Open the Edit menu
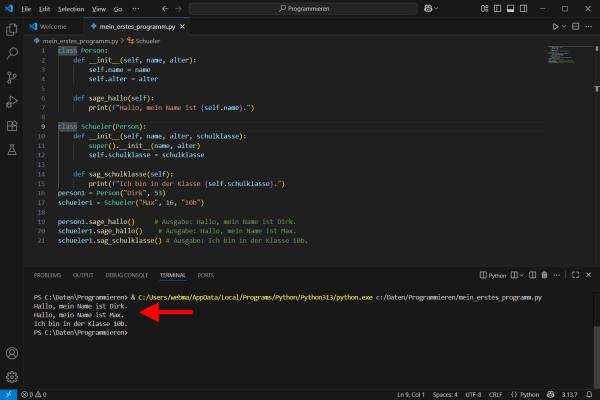 tap(44, 9)
